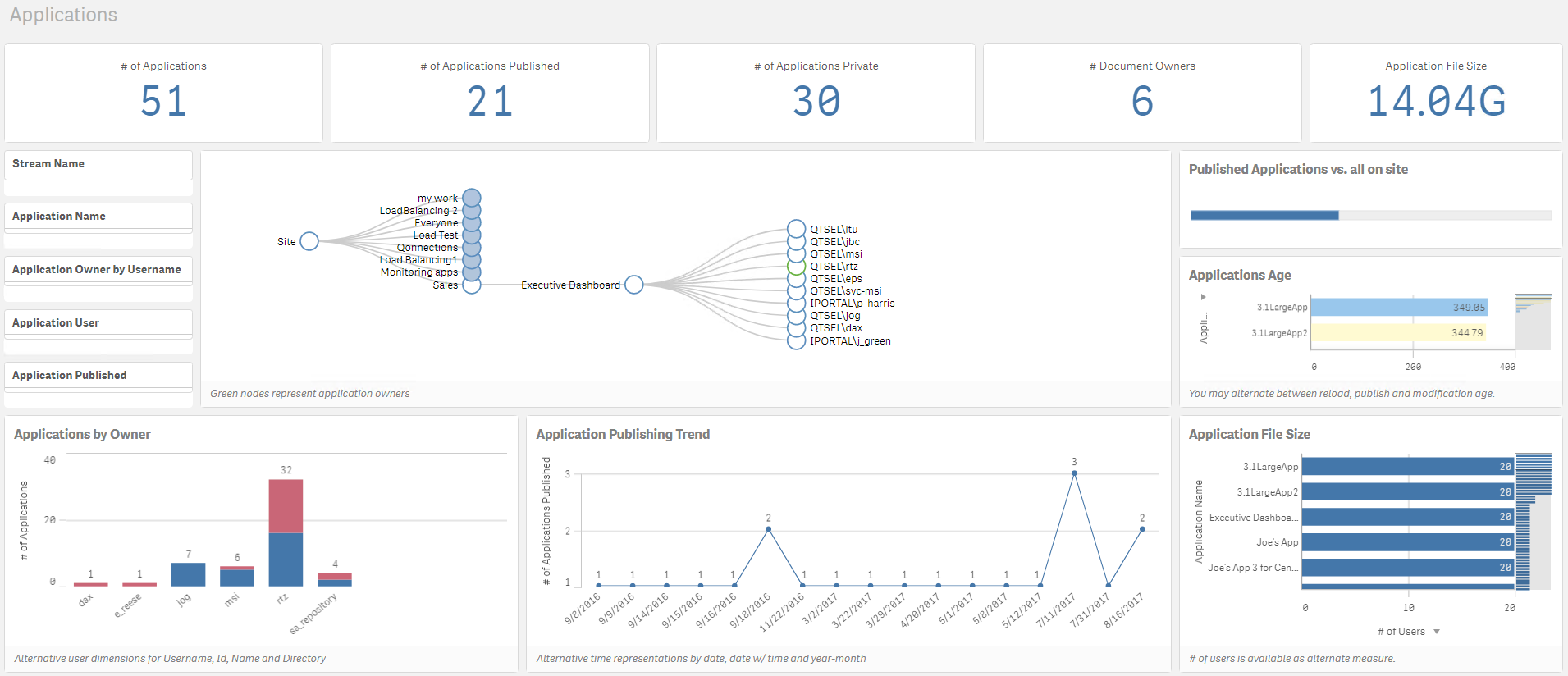Select the Monitoring apps stream node
Screen dimensions: 1568x676
pyautogui.click(x=472, y=272)
